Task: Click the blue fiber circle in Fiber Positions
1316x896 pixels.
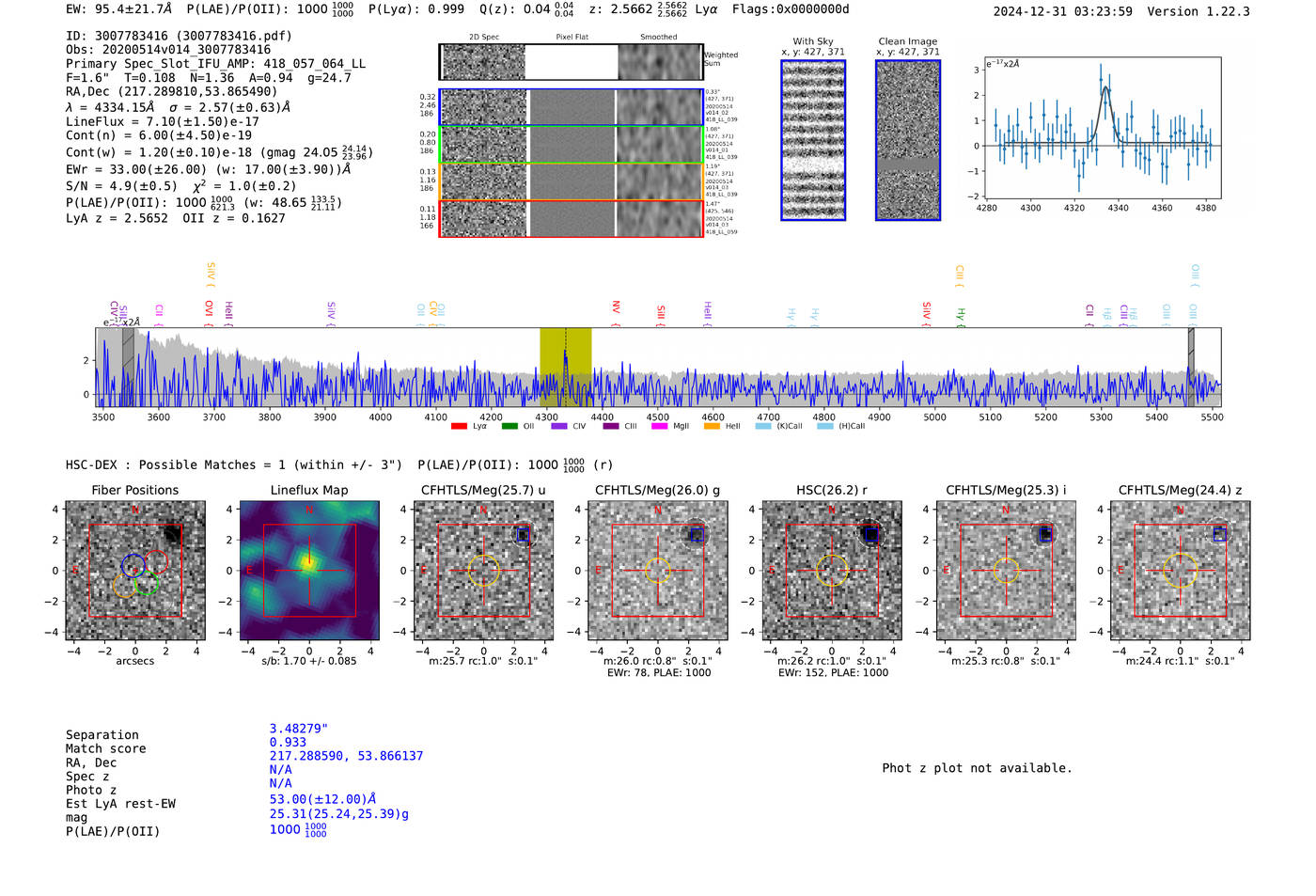Action: pyautogui.click(x=133, y=565)
